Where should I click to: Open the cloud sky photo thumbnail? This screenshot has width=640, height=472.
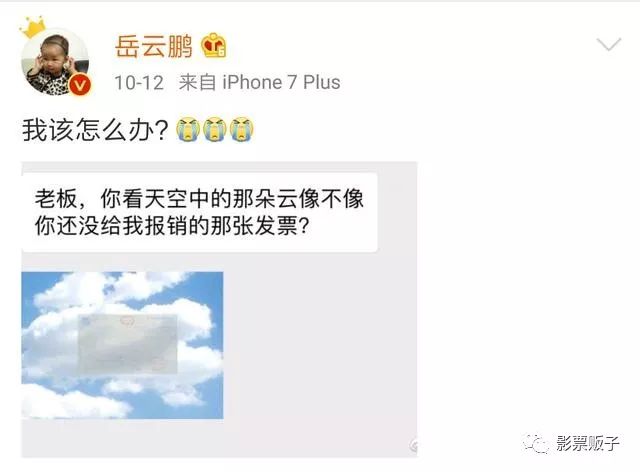click(x=122, y=345)
